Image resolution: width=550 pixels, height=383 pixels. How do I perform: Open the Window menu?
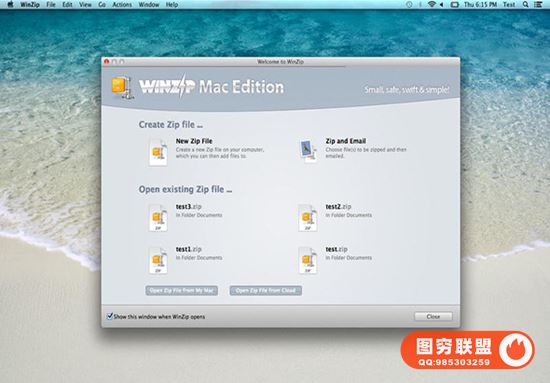[x=149, y=5]
